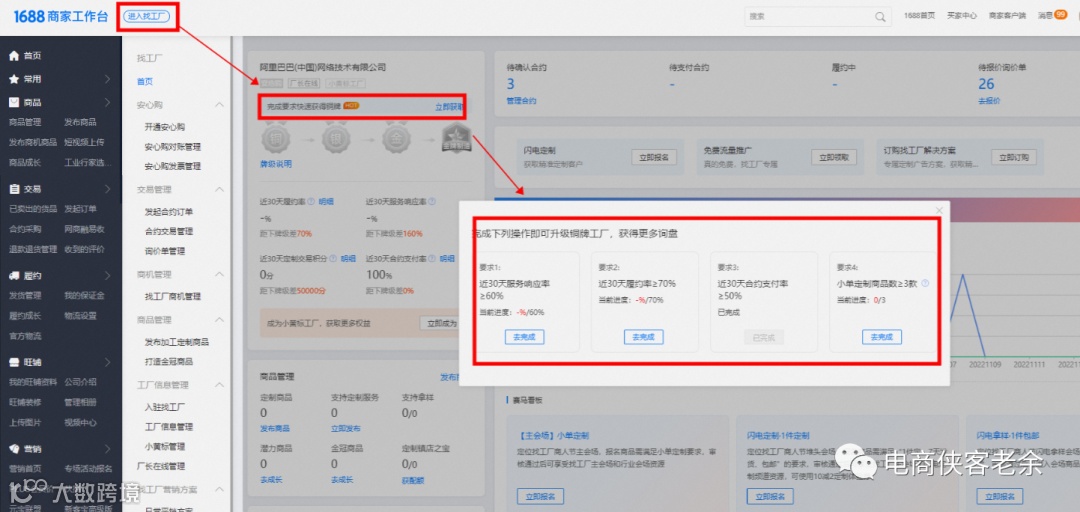
Task: Collapse the 商机管理 submenu group
Action: point(220,274)
